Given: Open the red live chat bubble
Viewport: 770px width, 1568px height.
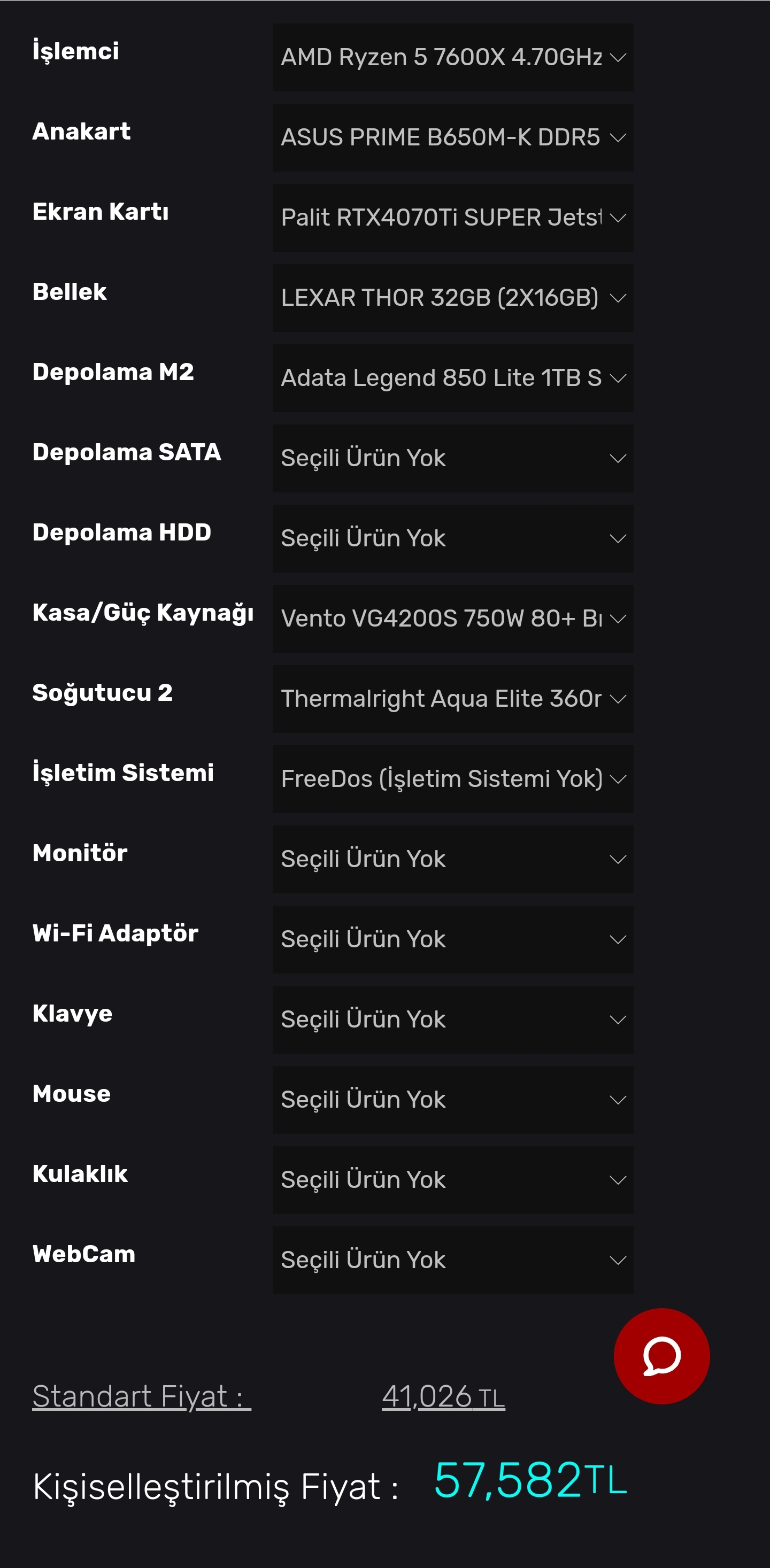Looking at the screenshot, I should [x=661, y=1356].
